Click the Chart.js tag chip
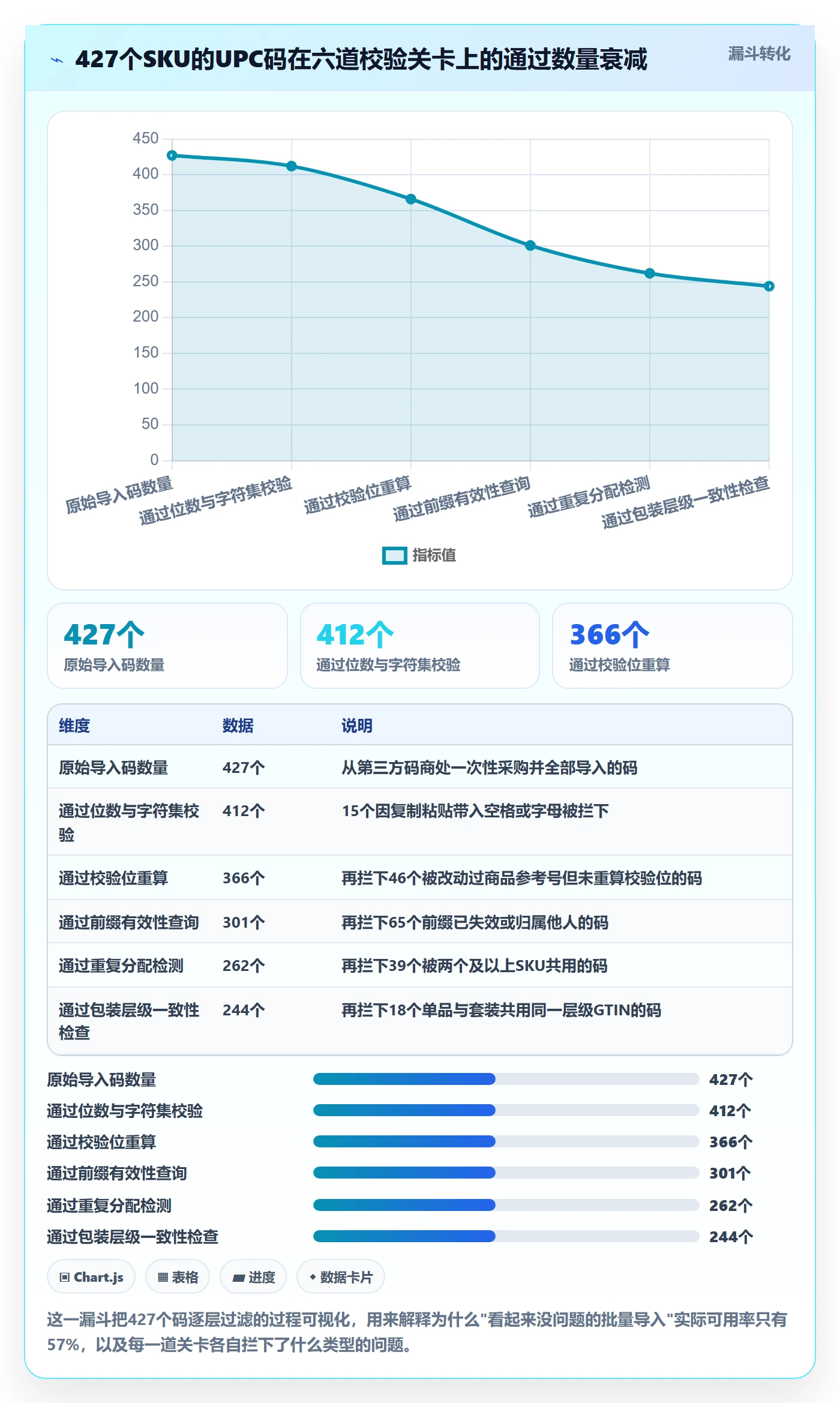 [91, 1277]
